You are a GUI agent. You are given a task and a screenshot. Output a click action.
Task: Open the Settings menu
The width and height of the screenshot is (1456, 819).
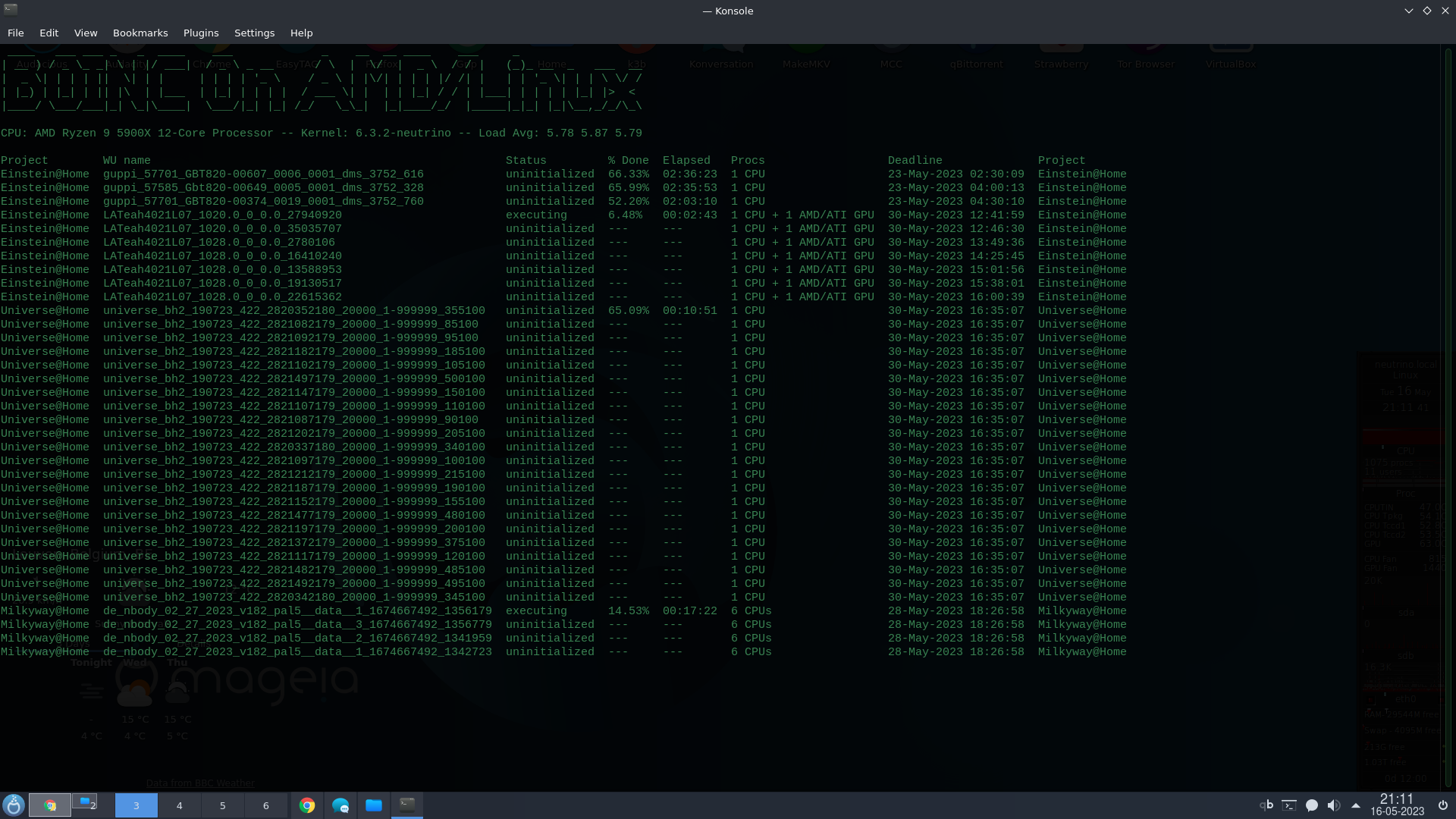pos(254,33)
